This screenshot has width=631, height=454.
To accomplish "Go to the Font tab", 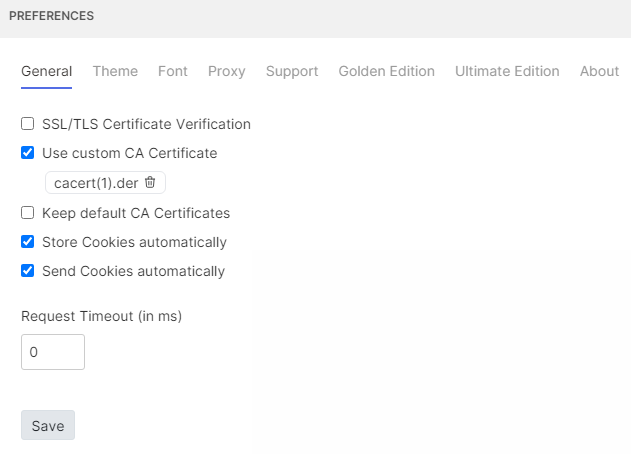I will (173, 71).
